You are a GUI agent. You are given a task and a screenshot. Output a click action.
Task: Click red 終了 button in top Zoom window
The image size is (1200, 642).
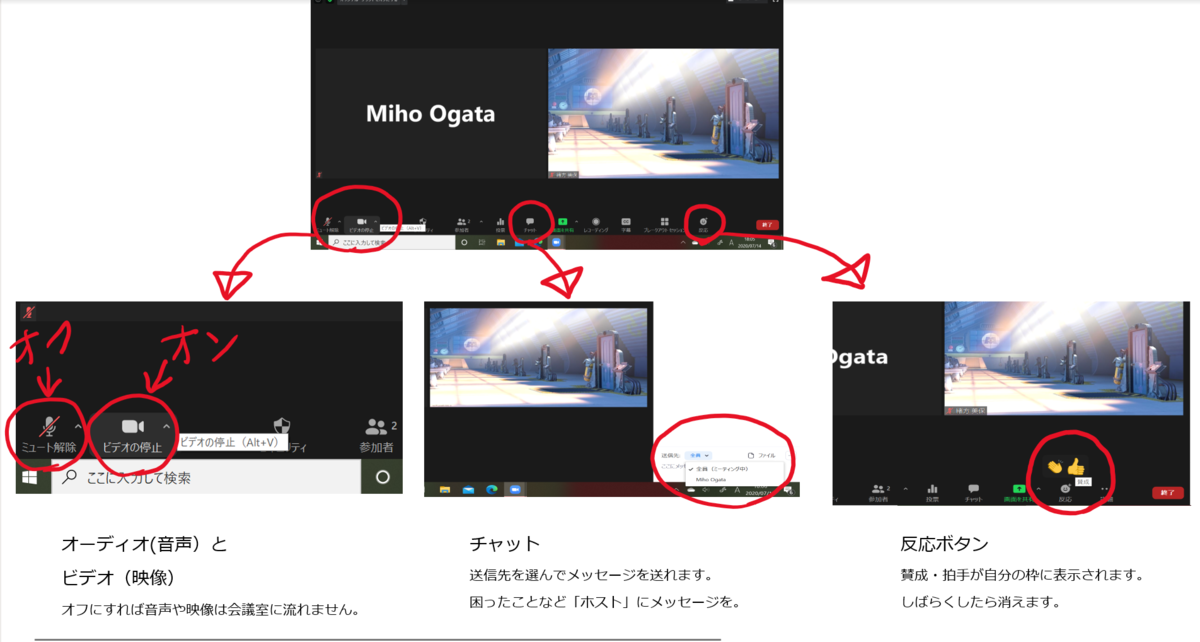tap(767, 225)
